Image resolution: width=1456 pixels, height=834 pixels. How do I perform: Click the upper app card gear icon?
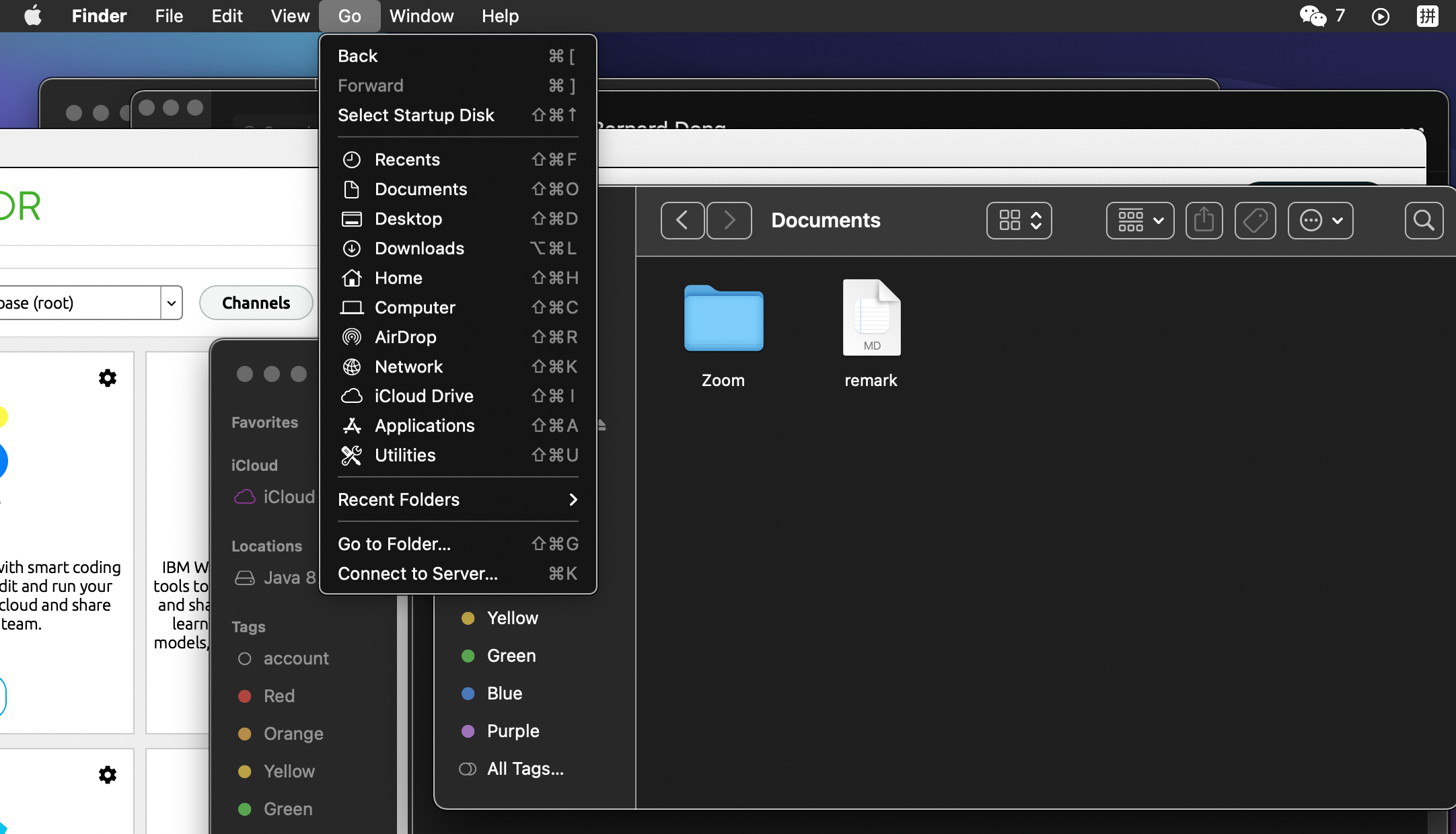coord(108,378)
